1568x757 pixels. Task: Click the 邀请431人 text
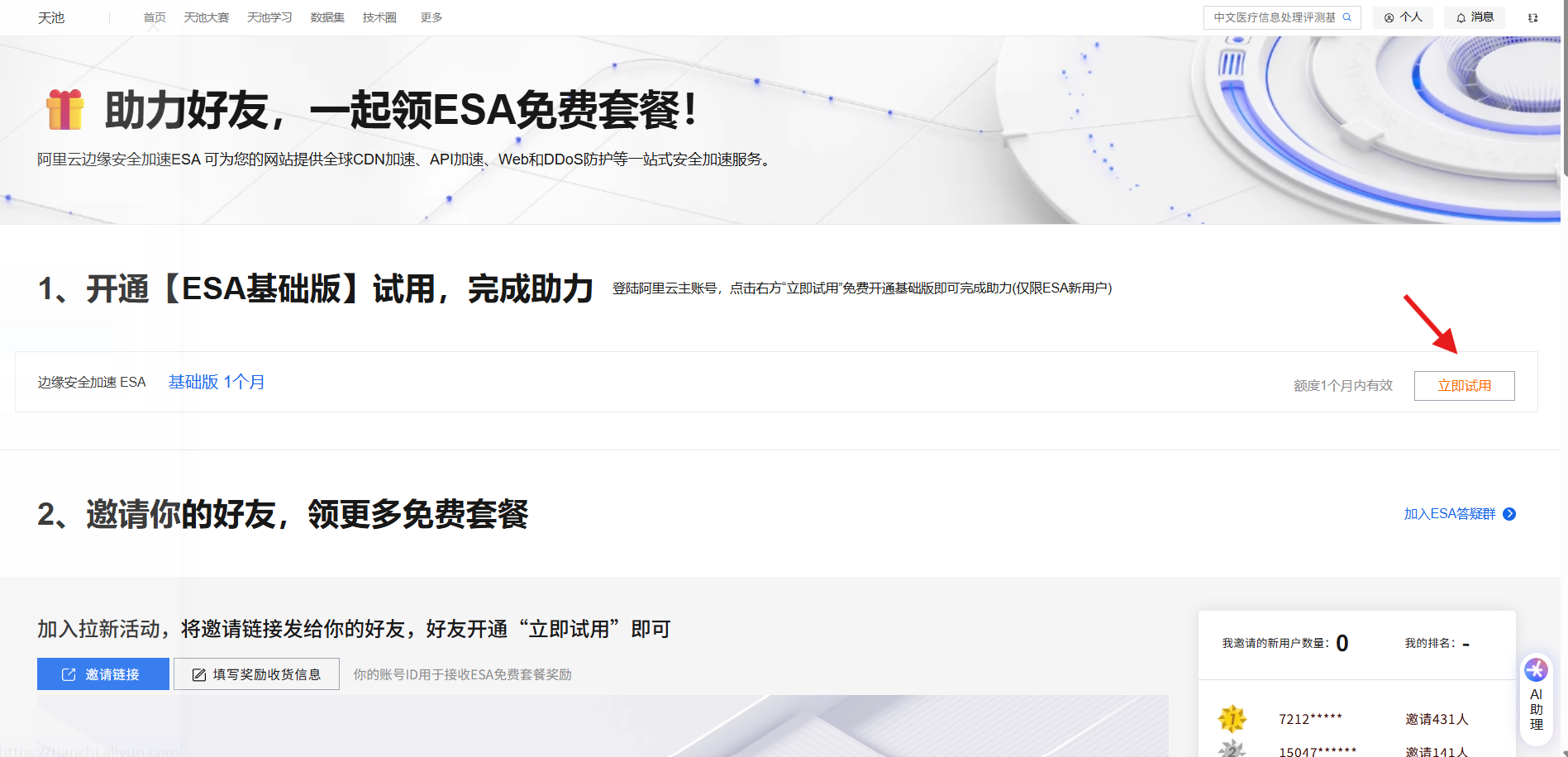[1437, 719]
